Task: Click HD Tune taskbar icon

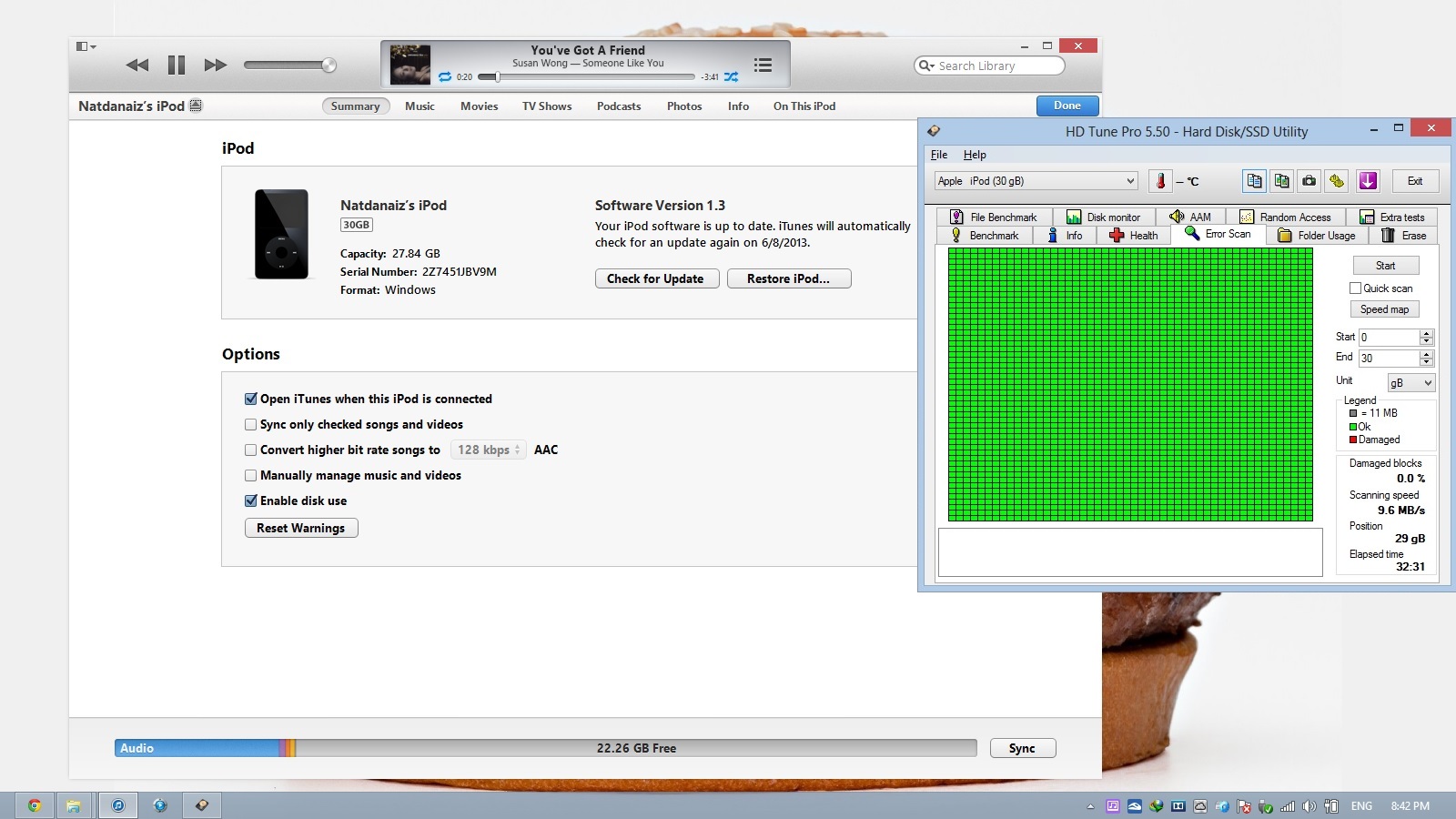Action: tap(202, 805)
